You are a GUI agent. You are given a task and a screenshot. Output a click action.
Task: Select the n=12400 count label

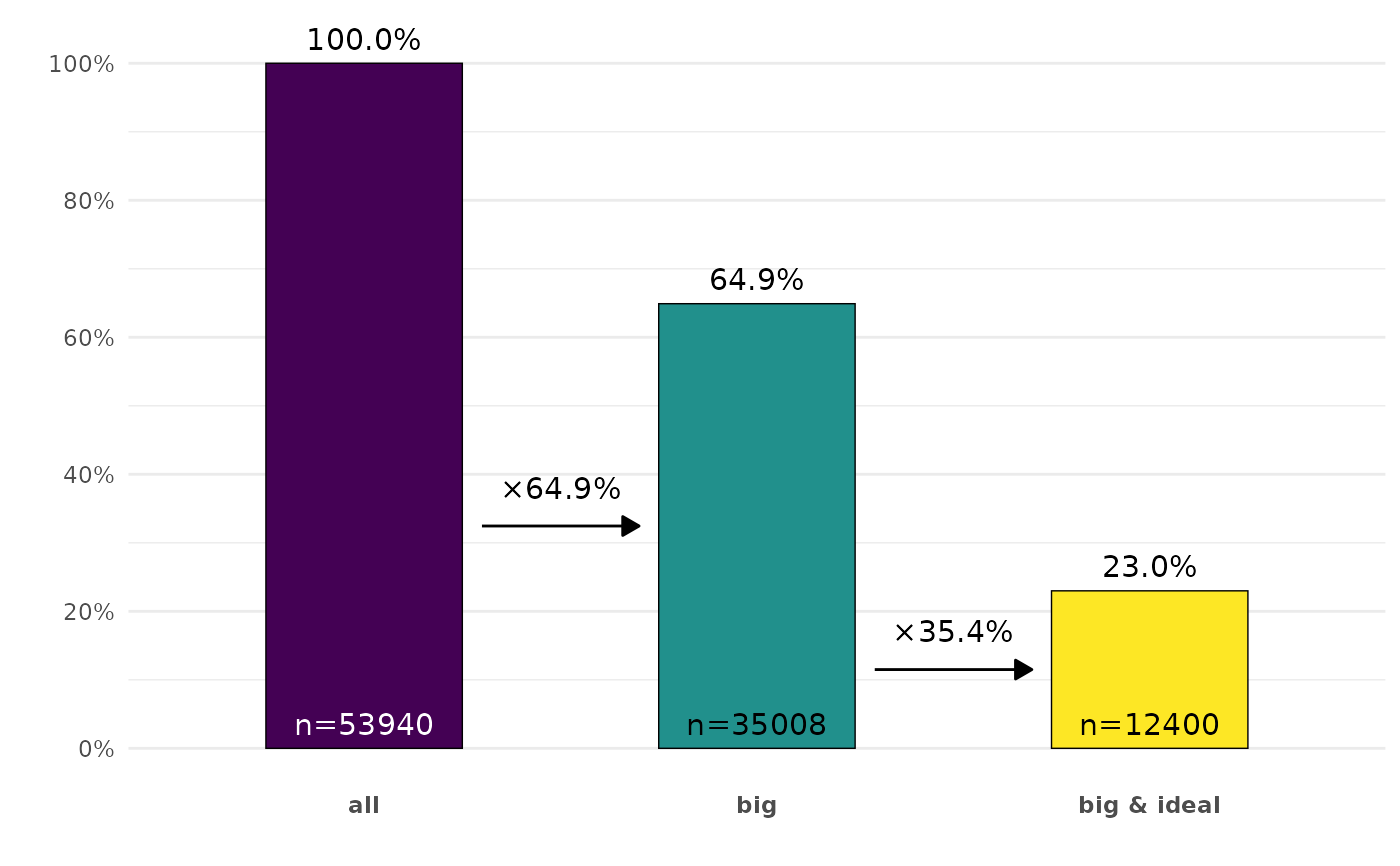click(x=1149, y=725)
